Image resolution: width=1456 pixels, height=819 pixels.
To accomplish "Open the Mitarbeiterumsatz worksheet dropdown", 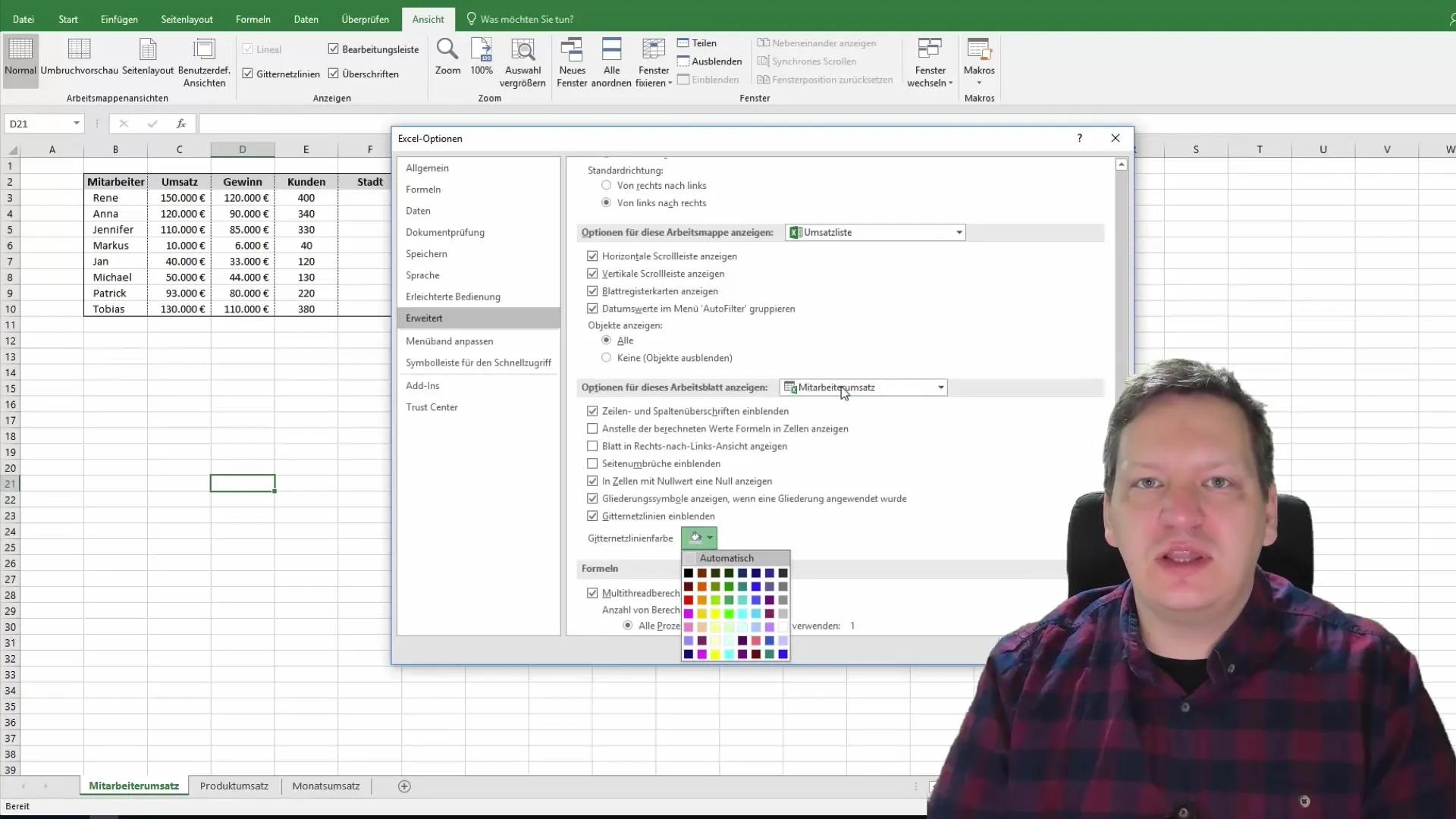I will 940,388.
